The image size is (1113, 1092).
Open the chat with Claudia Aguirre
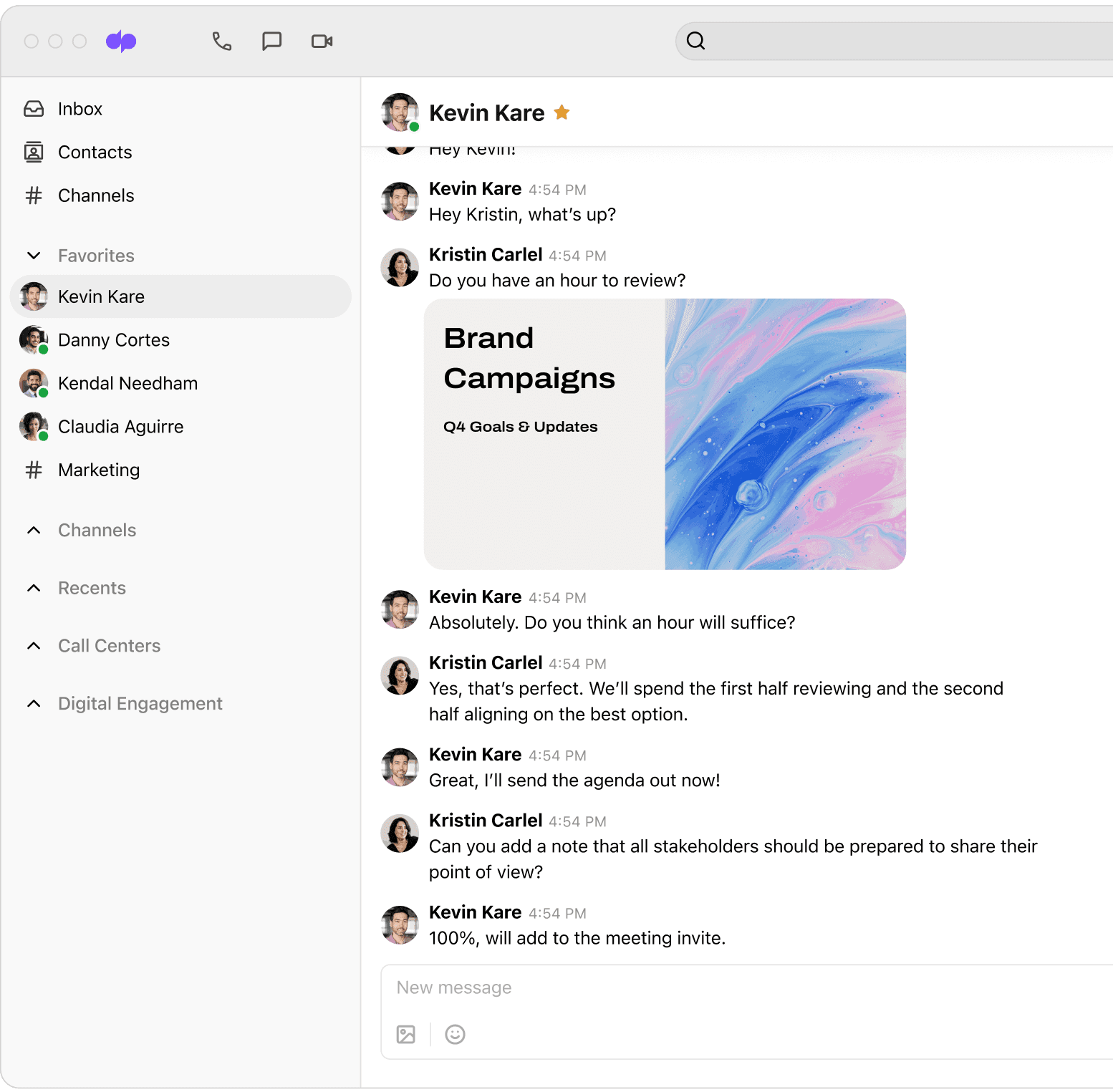click(x=120, y=426)
